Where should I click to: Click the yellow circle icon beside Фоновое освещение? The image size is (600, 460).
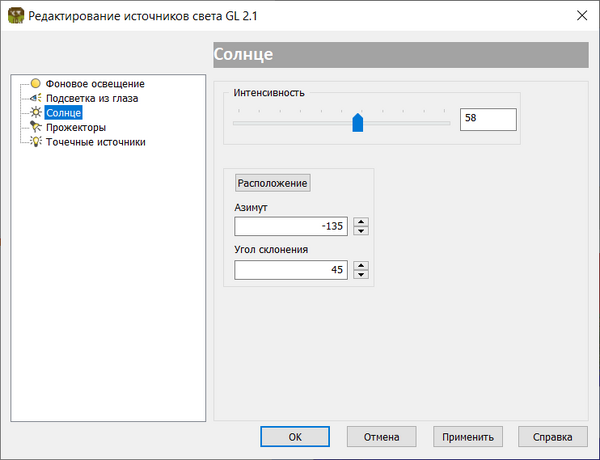tap(36, 83)
